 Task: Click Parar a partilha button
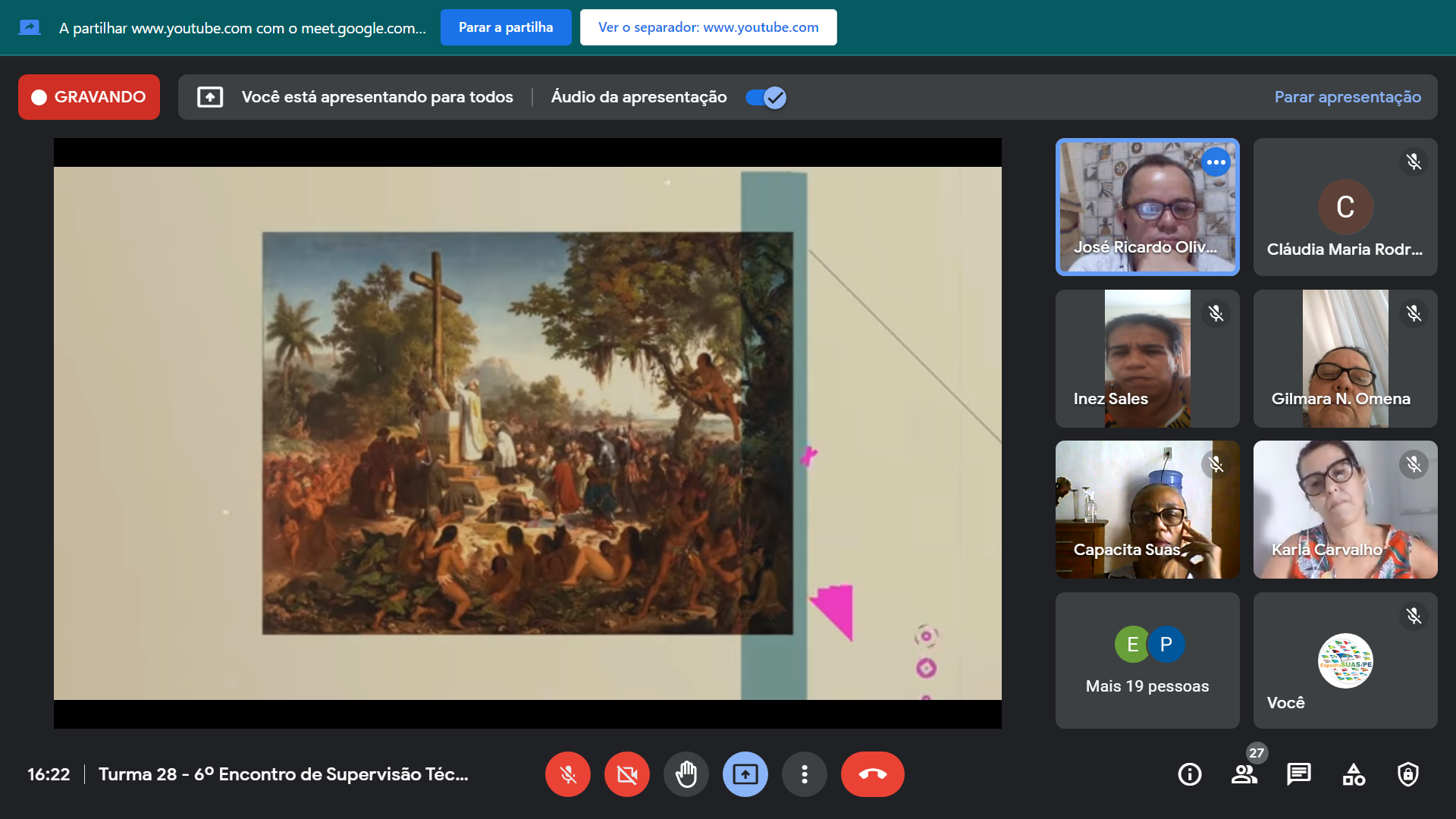(506, 27)
